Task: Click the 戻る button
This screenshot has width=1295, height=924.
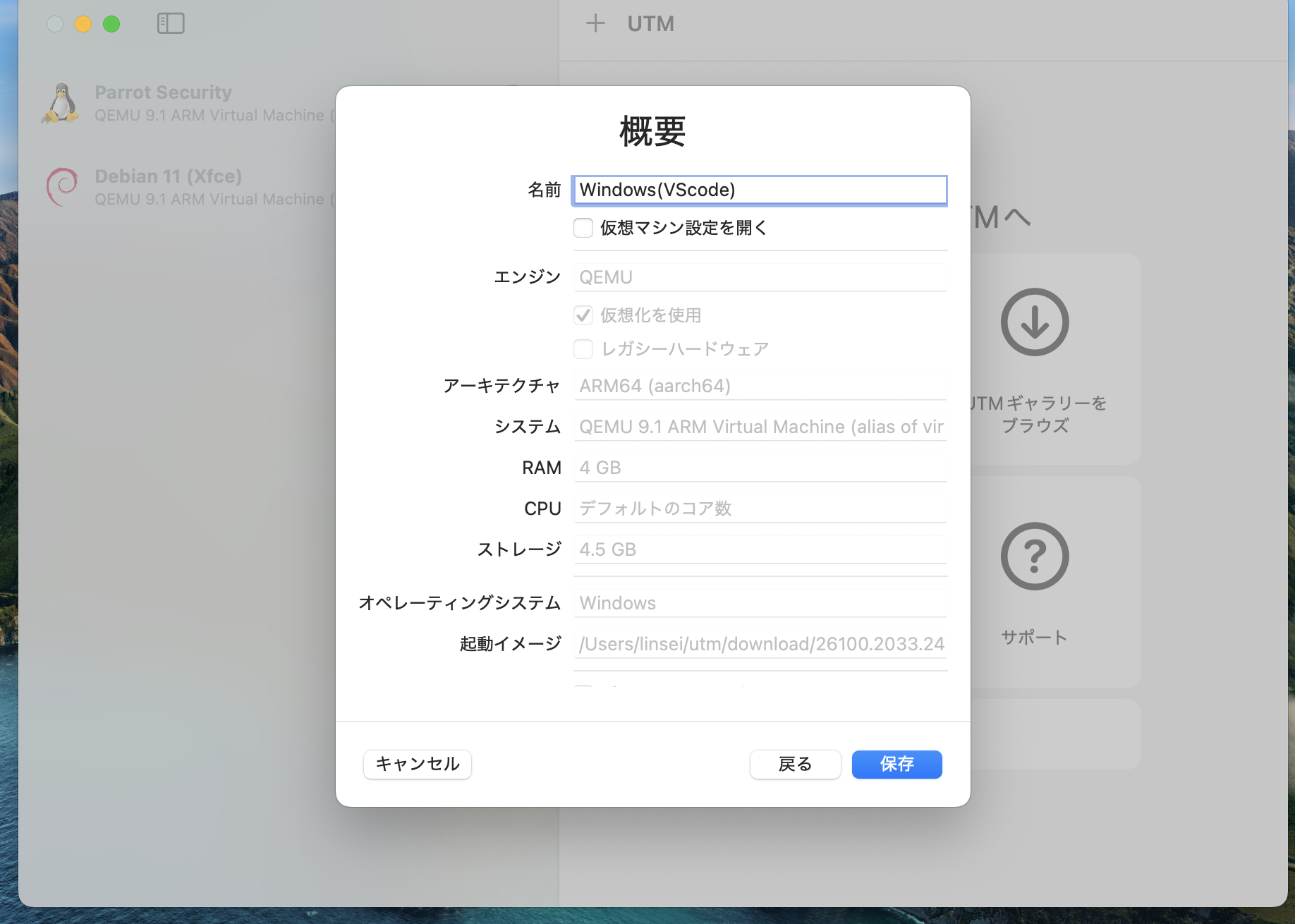Action: (795, 764)
